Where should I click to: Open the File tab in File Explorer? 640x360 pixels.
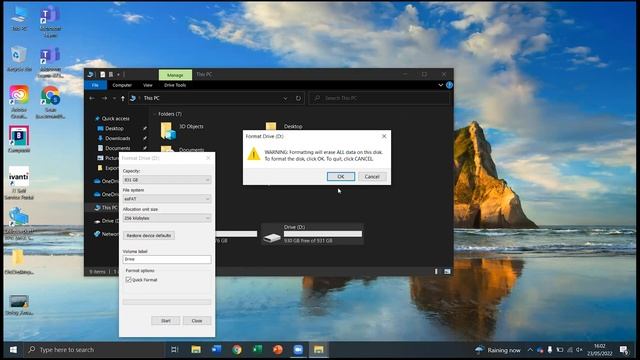coord(95,85)
